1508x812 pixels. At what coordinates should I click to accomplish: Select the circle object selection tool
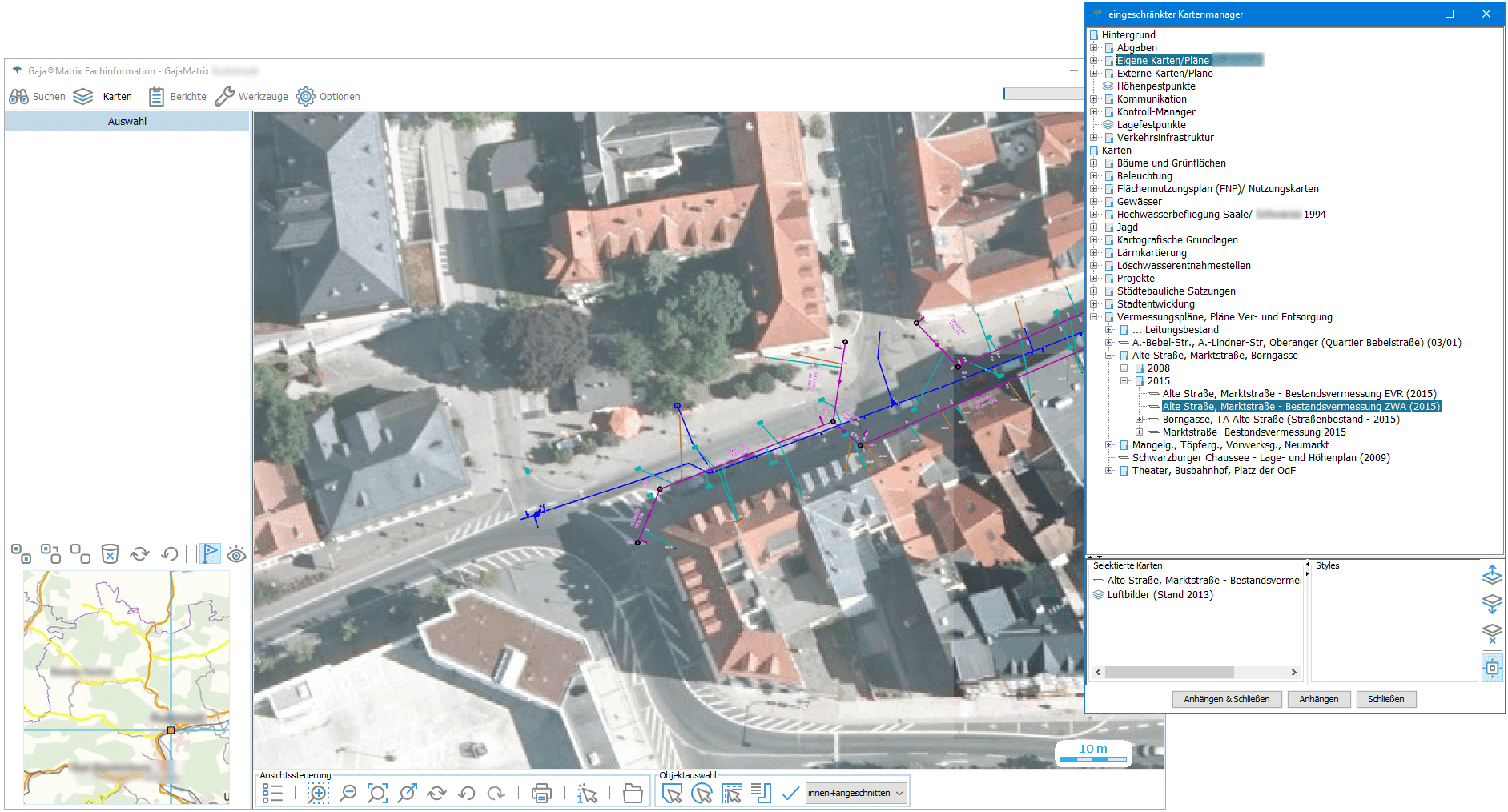click(702, 793)
